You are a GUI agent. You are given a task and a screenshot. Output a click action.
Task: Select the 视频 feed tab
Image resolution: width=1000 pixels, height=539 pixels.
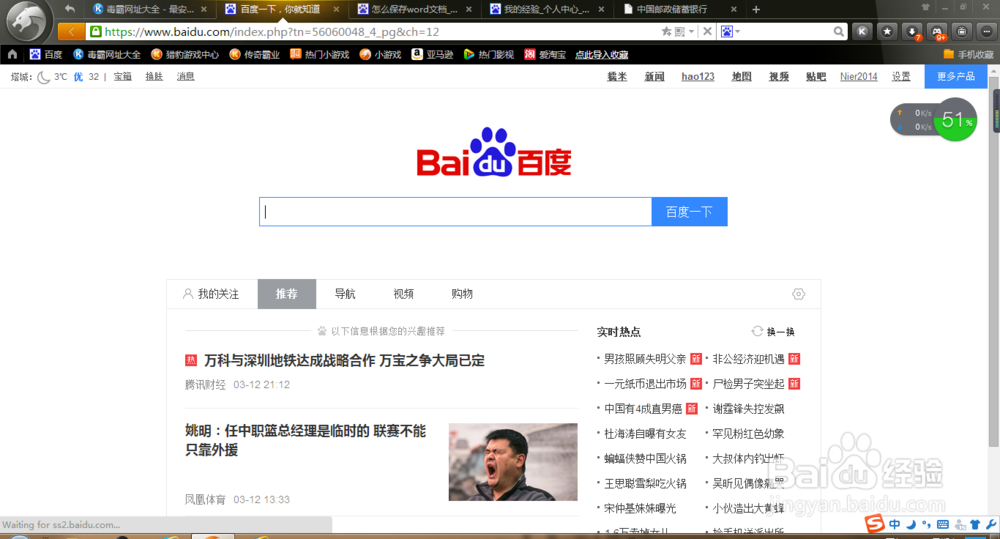pos(403,294)
